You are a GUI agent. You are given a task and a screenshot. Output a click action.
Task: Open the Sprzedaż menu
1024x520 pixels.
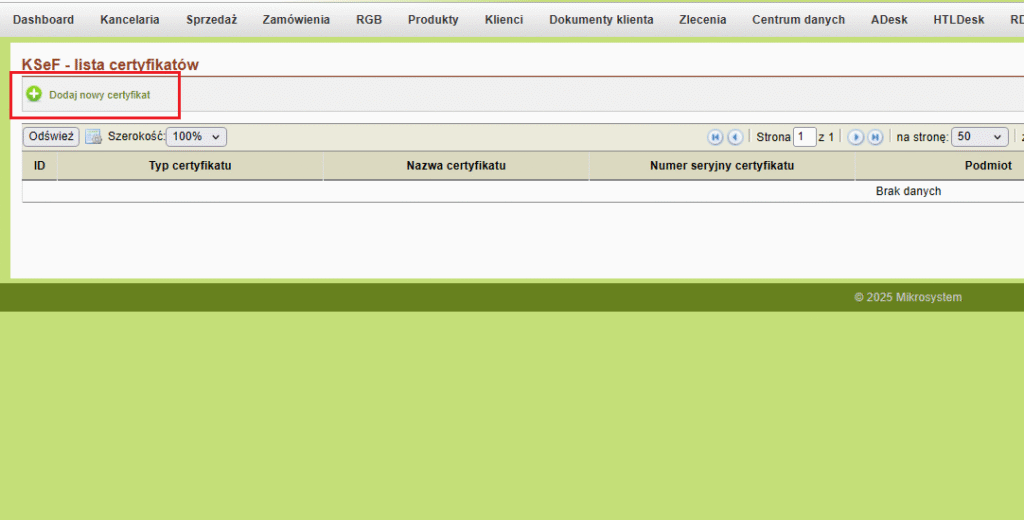click(x=211, y=20)
